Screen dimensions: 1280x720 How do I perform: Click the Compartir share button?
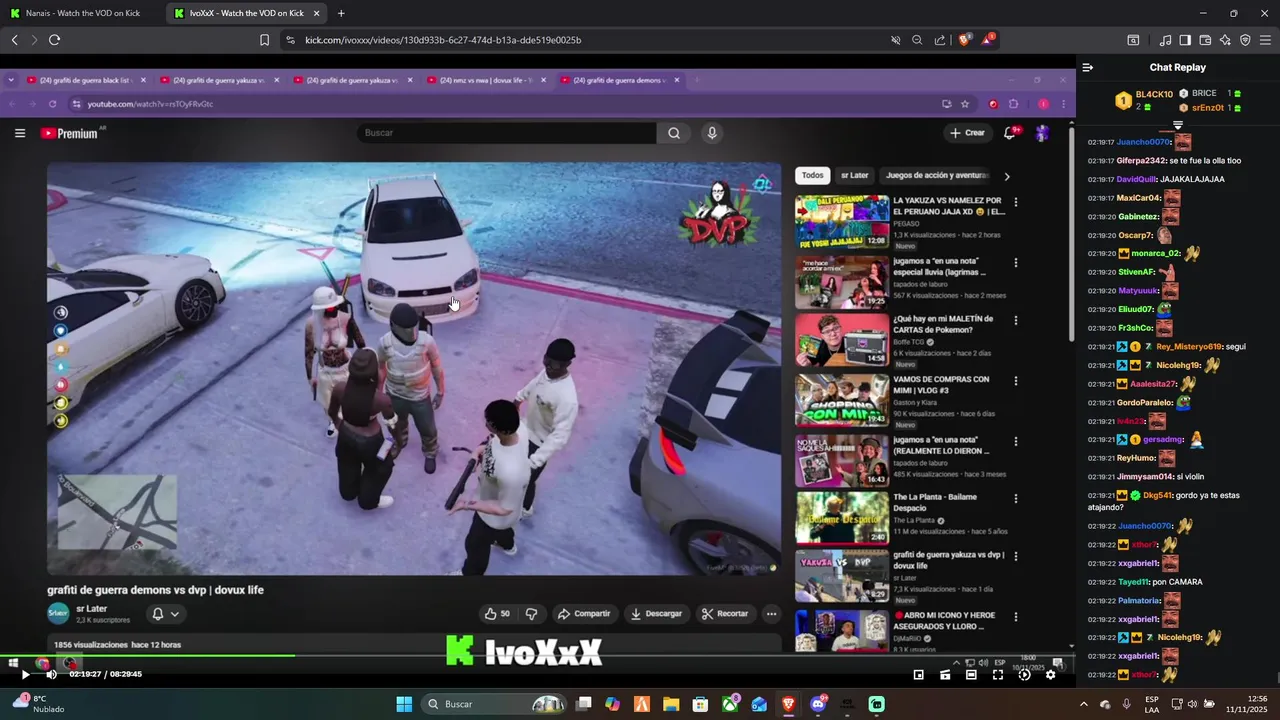click(584, 613)
